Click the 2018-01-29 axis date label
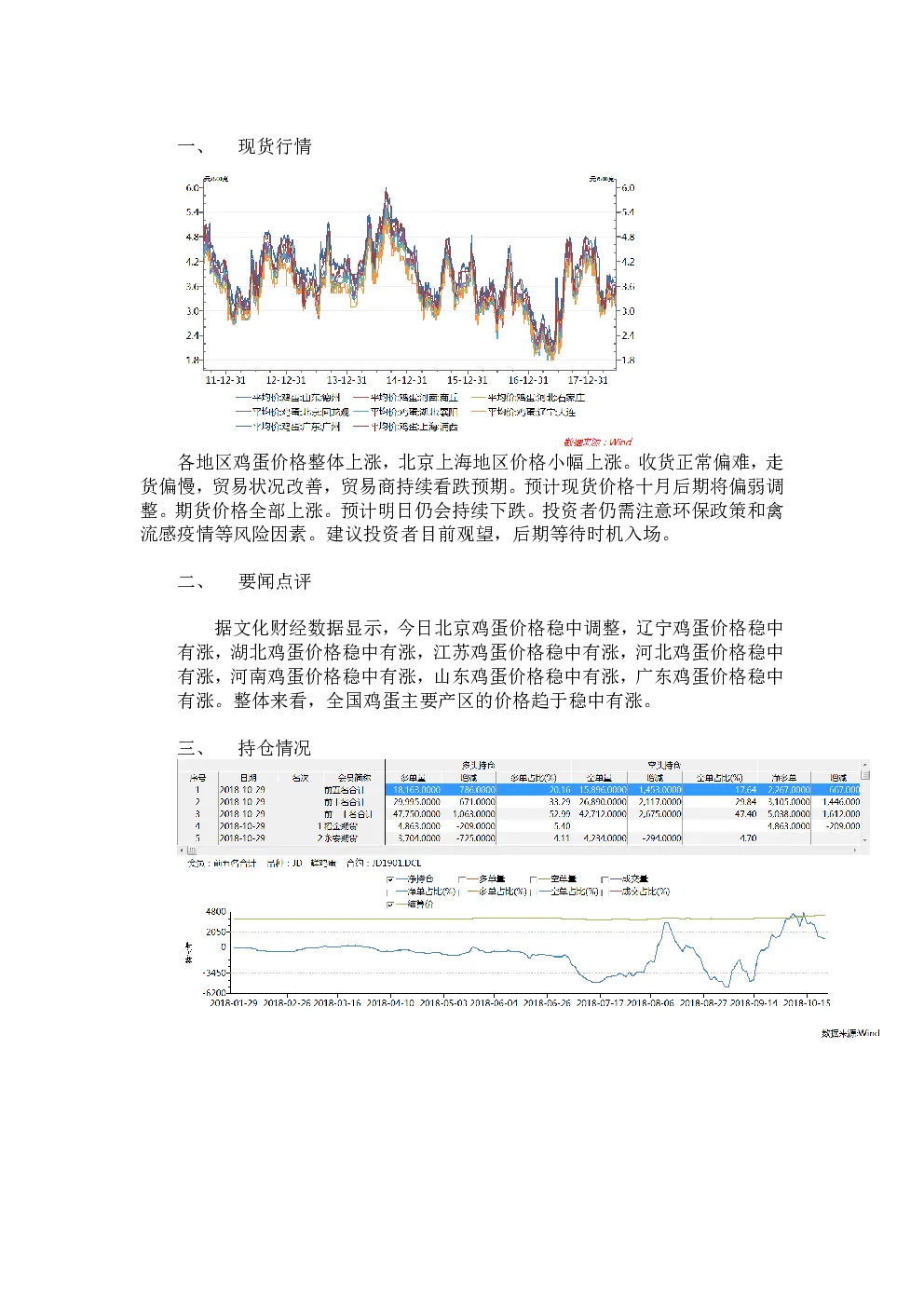 click(x=234, y=1002)
